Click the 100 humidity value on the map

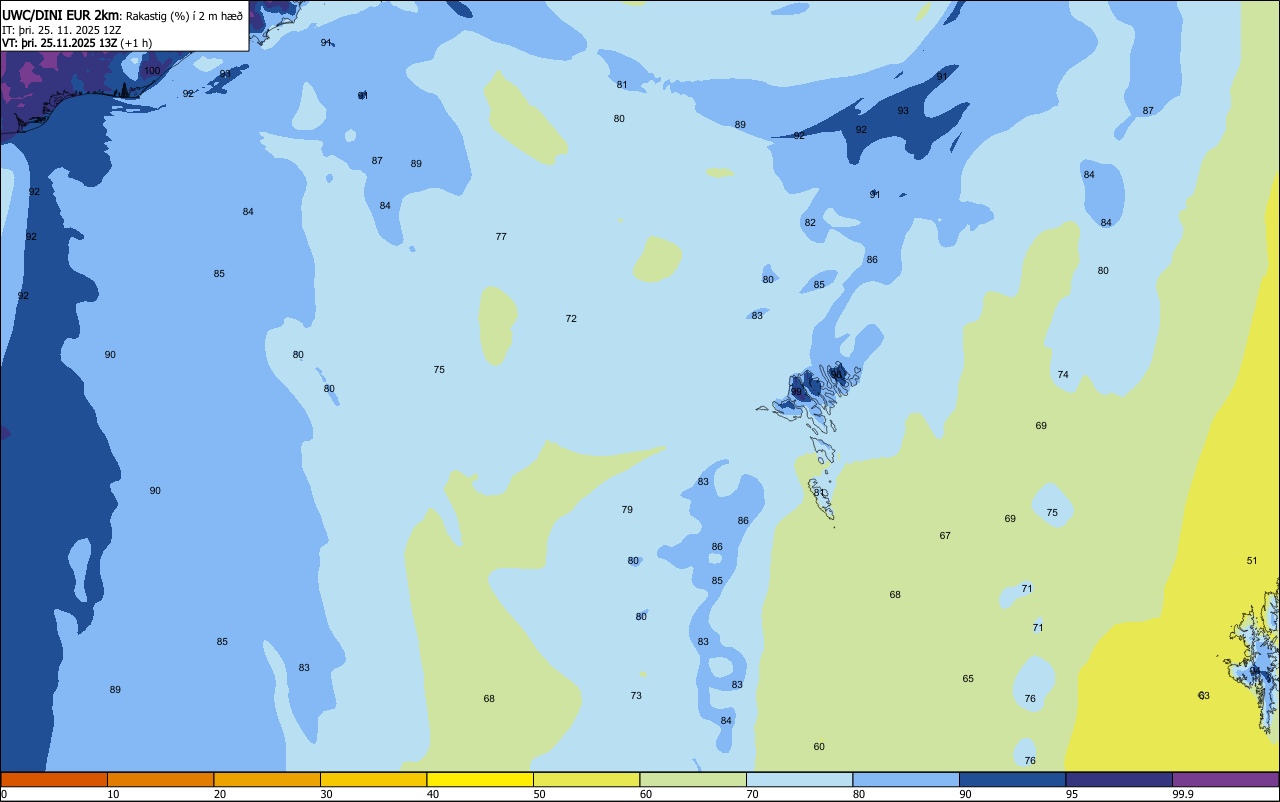point(151,71)
